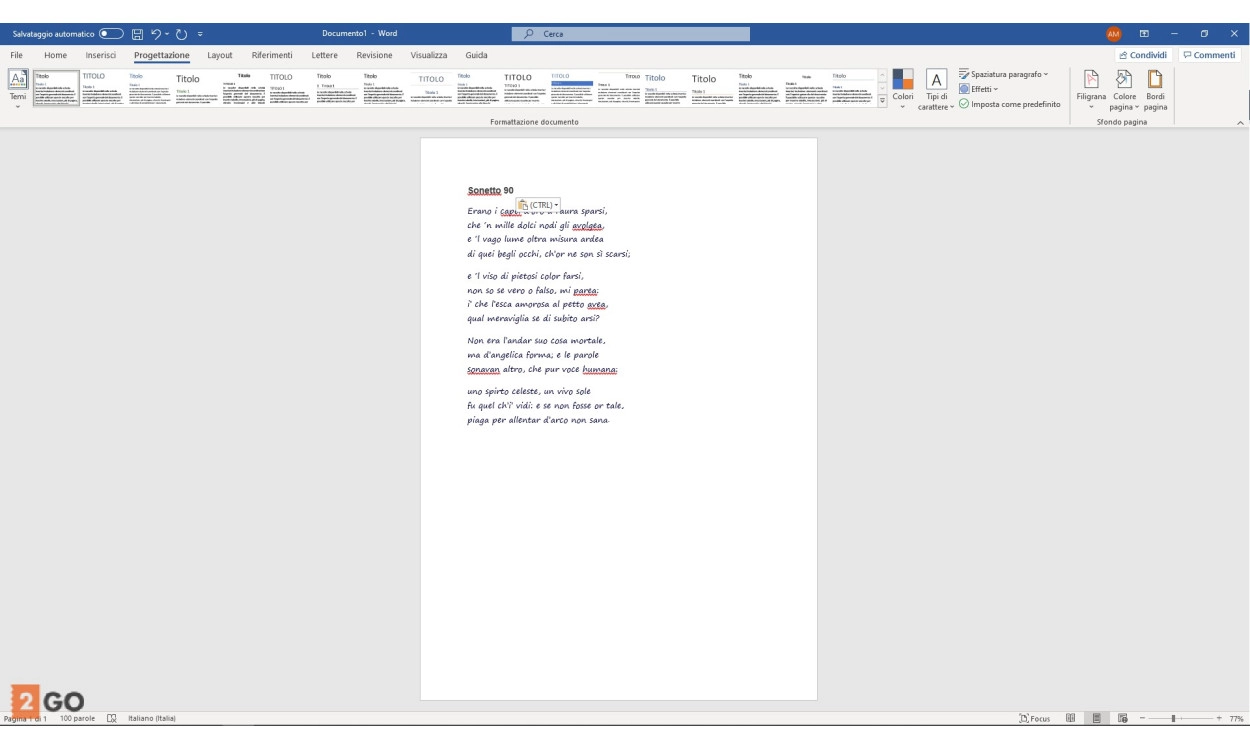Open the Inserisci ribbon tab

coord(100,56)
